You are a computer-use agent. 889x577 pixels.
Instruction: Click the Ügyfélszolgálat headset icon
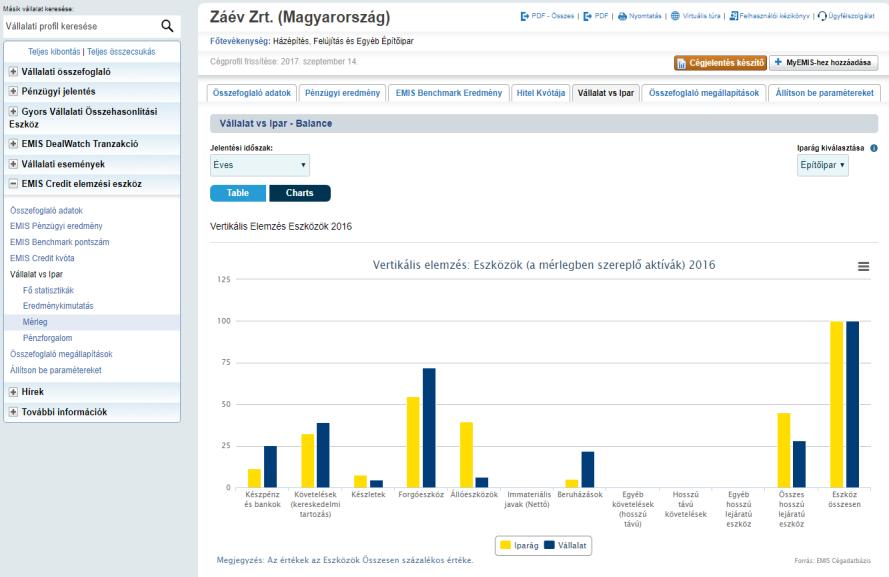[x=822, y=16]
